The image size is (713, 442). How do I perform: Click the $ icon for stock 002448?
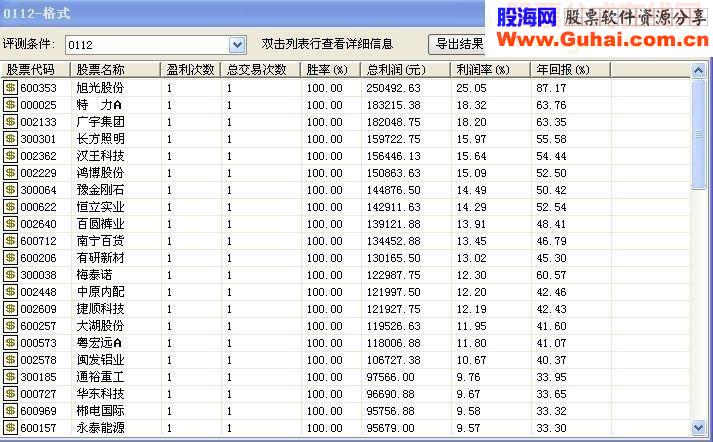10,291
